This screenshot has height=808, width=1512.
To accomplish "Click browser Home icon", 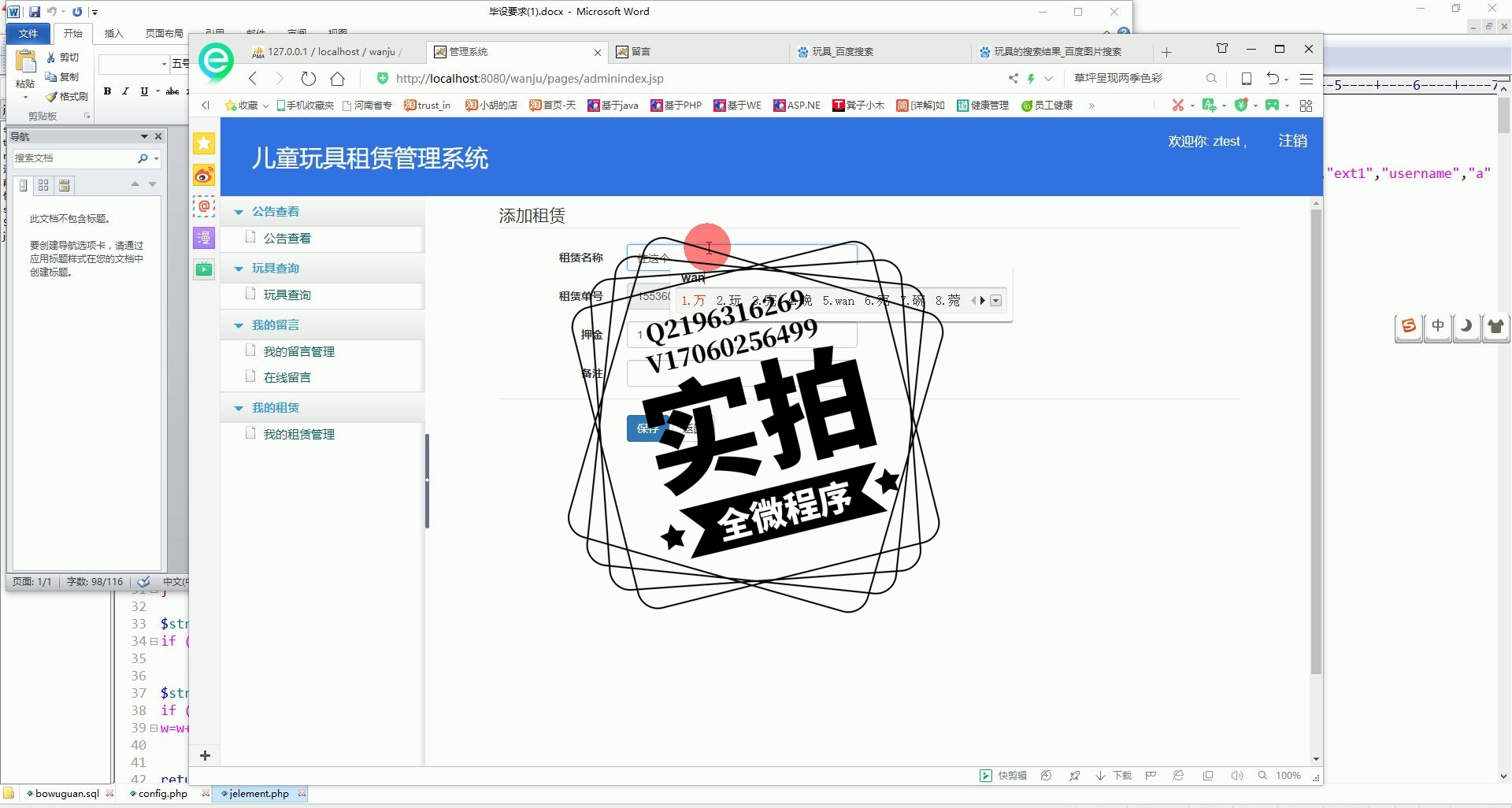I will click(x=338, y=78).
